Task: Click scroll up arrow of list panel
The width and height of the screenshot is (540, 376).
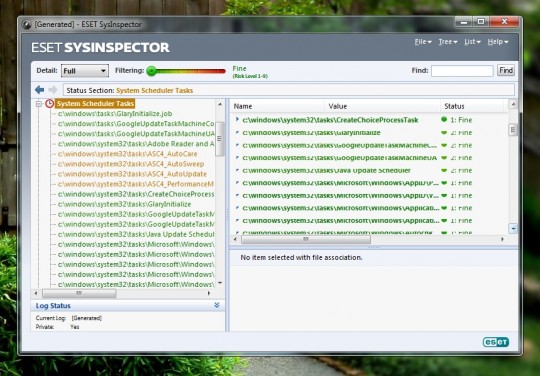Action: click(x=513, y=104)
